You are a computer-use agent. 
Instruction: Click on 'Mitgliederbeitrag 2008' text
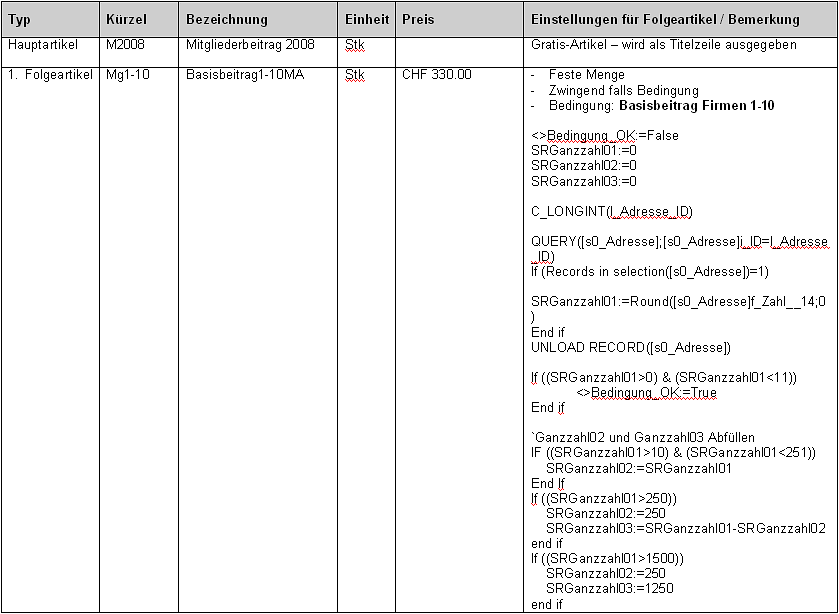click(250, 45)
